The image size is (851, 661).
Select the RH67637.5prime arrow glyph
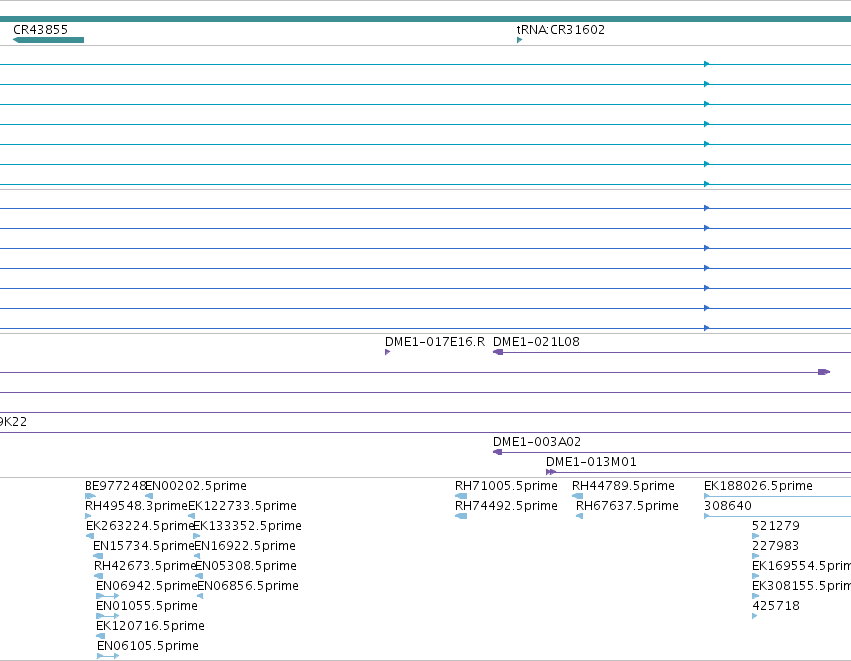click(580, 516)
